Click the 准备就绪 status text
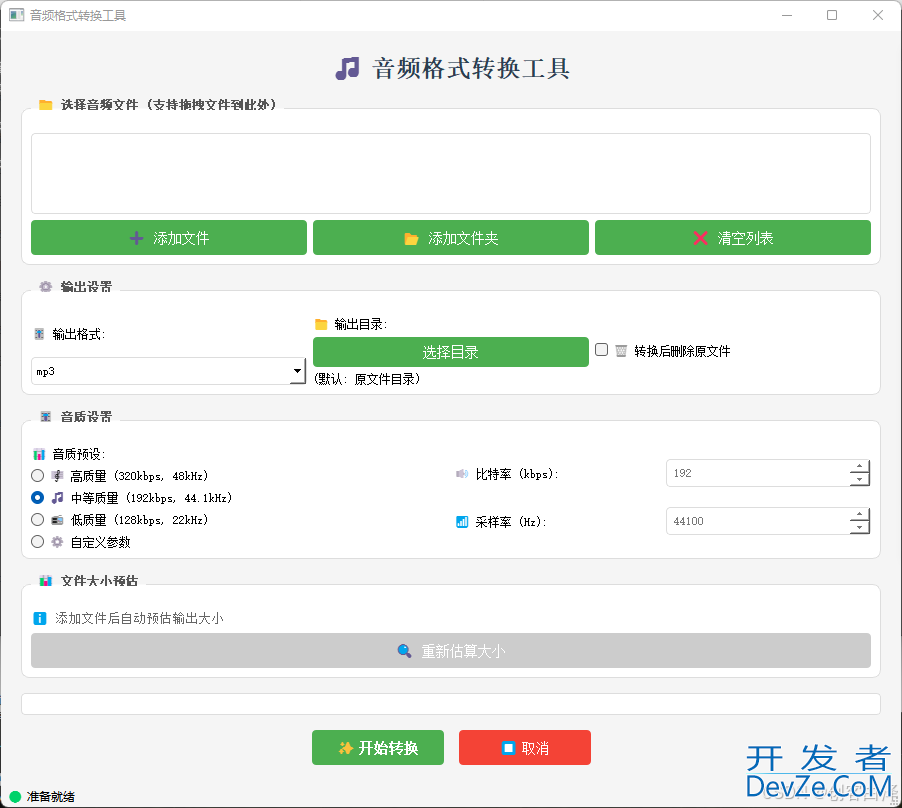902x808 pixels. [x=51, y=796]
